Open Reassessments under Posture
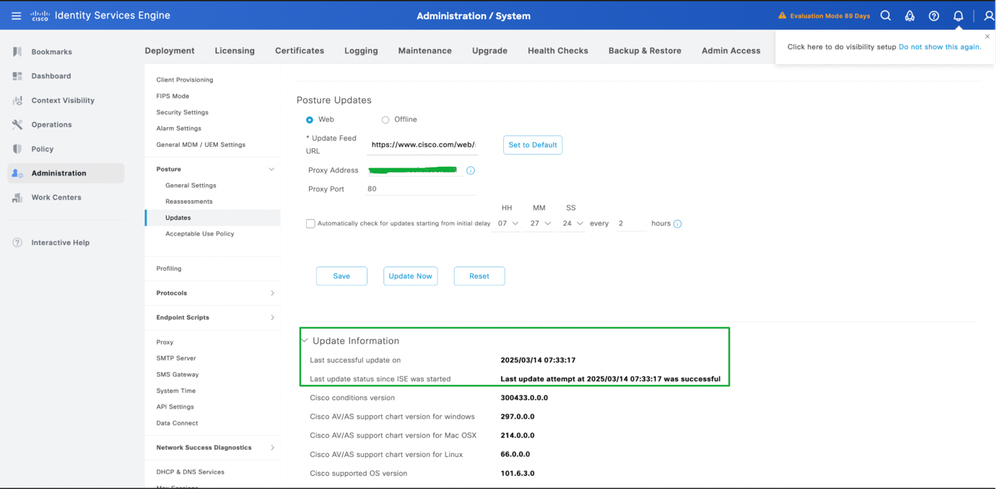 [189, 201]
